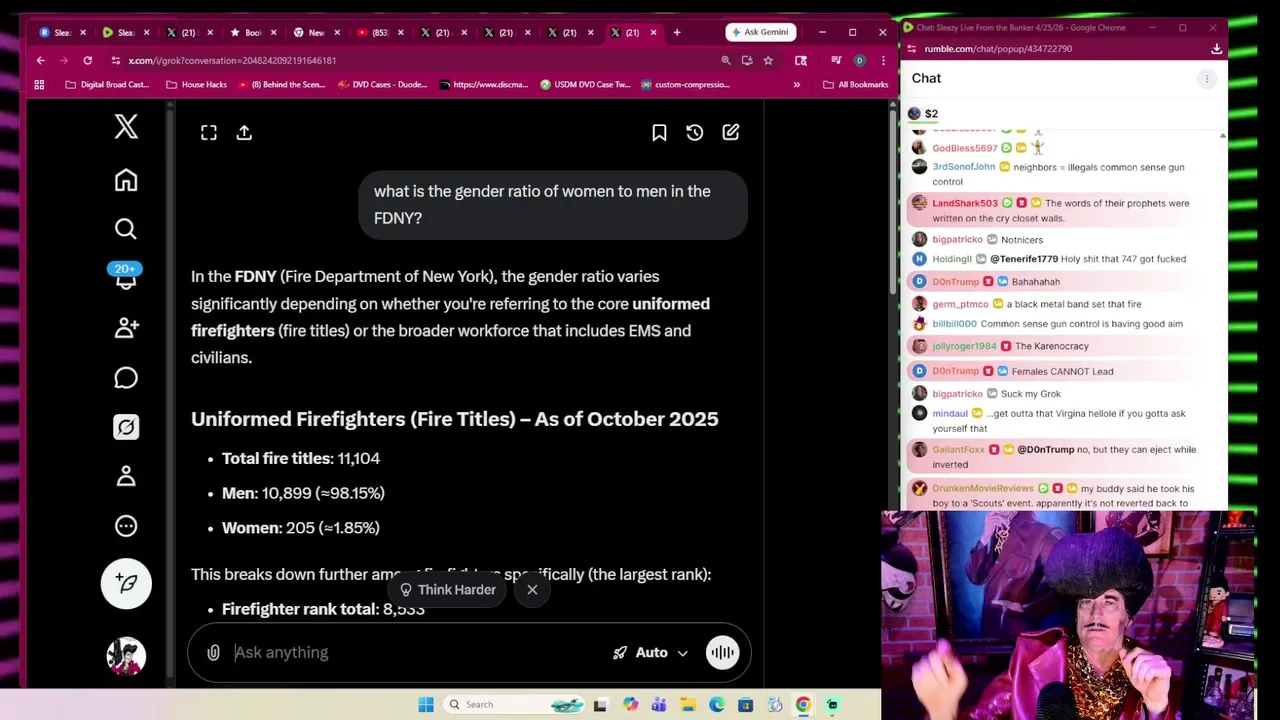This screenshot has width=1280, height=720.
Task: Open Microsoft Edge from taskbar
Action: tap(717, 705)
